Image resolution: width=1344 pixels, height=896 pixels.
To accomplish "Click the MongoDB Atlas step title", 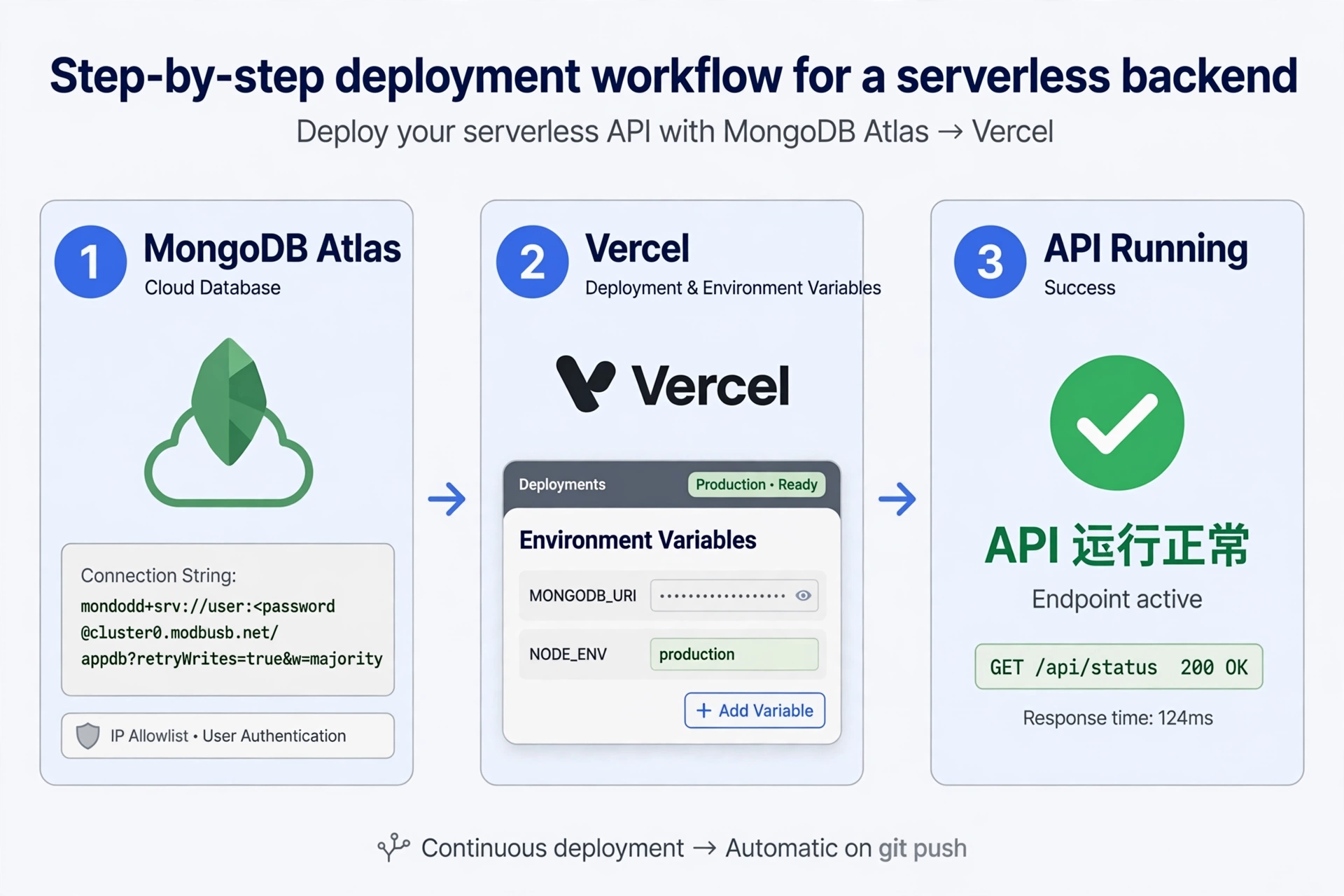I will click(x=272, y=249).
